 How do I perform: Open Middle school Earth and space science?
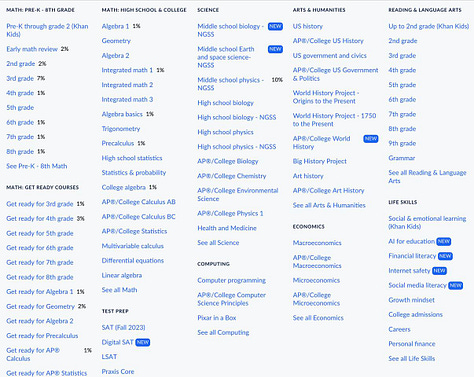click(x=226, y=57)
